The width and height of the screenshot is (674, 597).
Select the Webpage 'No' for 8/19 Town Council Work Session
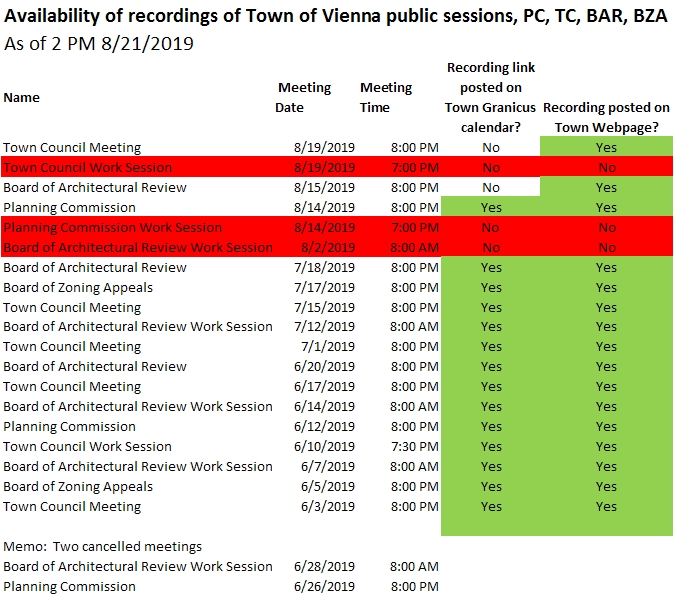[607, 167]
